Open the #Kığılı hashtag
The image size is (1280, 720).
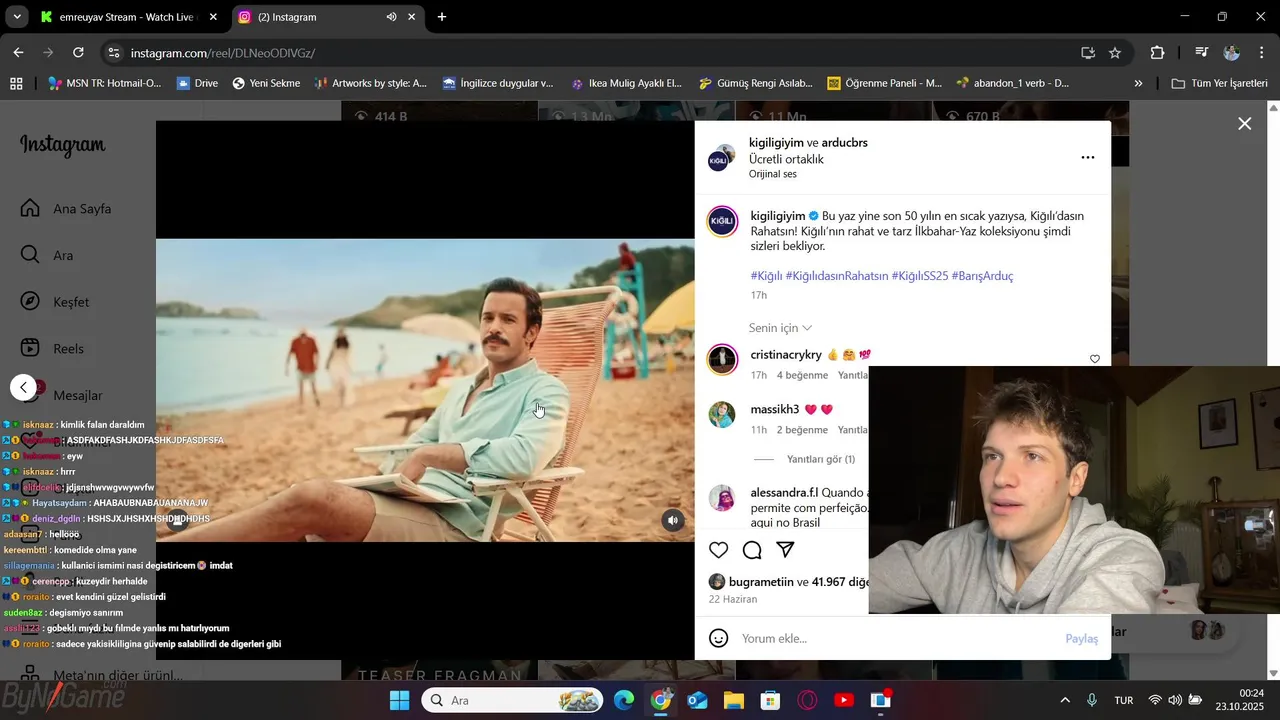point(766,275)
